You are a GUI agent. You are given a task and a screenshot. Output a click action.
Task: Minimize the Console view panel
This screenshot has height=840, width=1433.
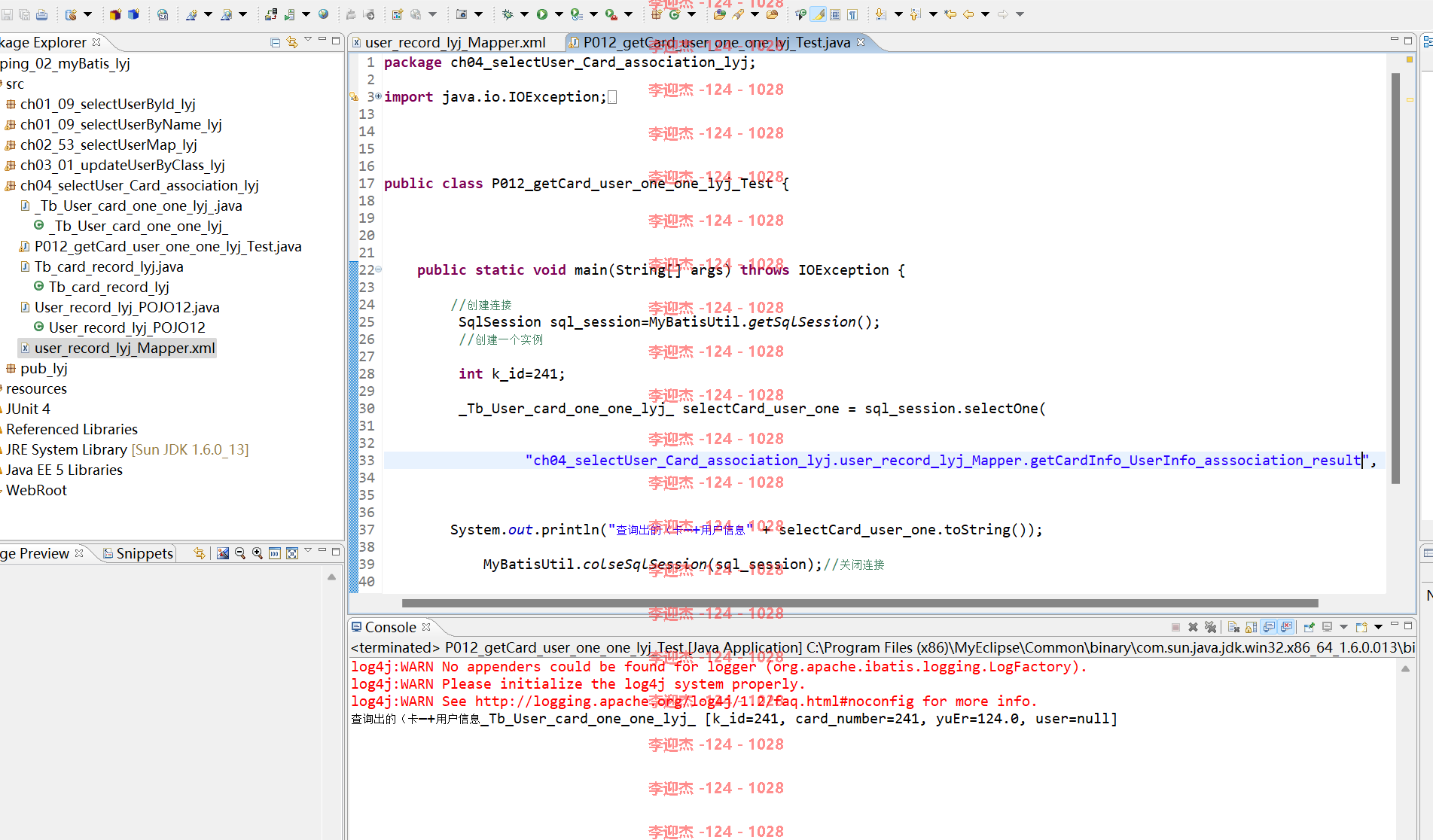coord(1395,625)
